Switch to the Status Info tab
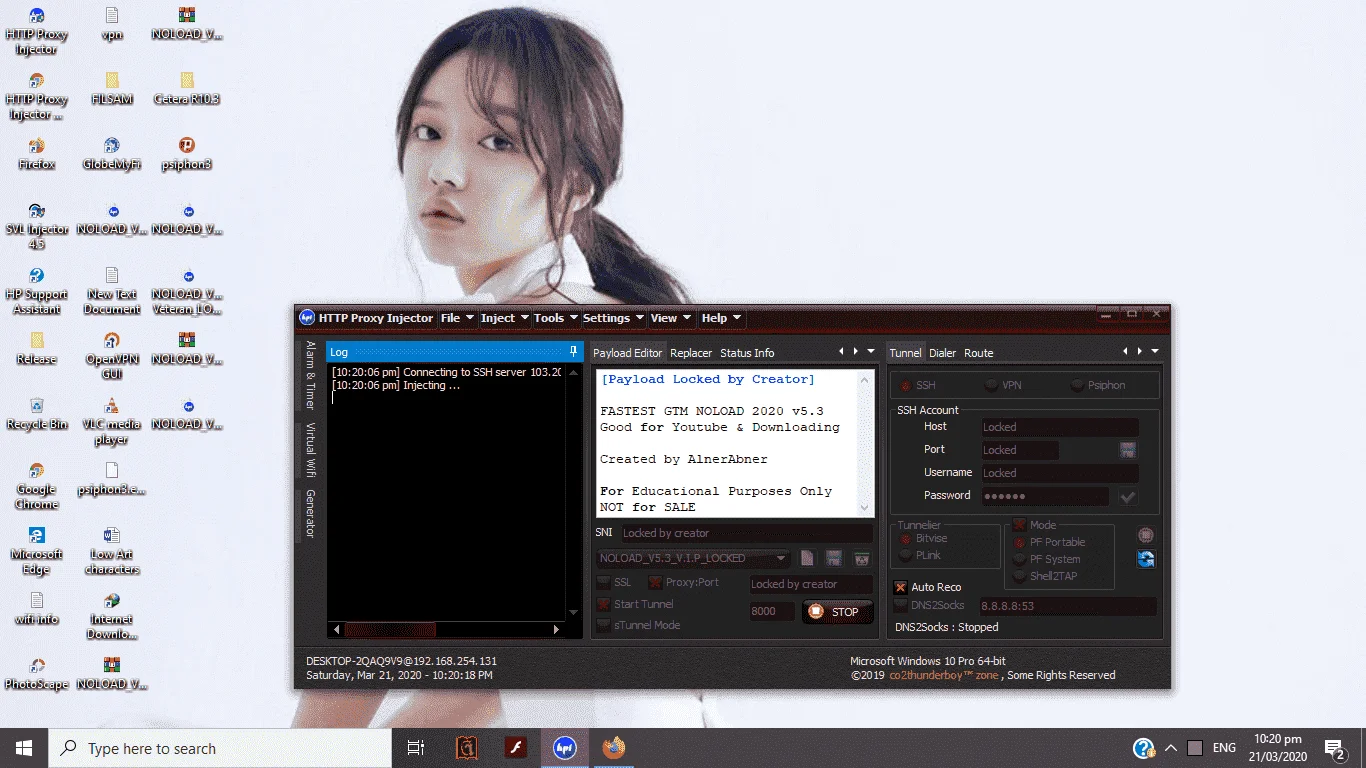Viewport: 1366px width, 768px height. 747,353
